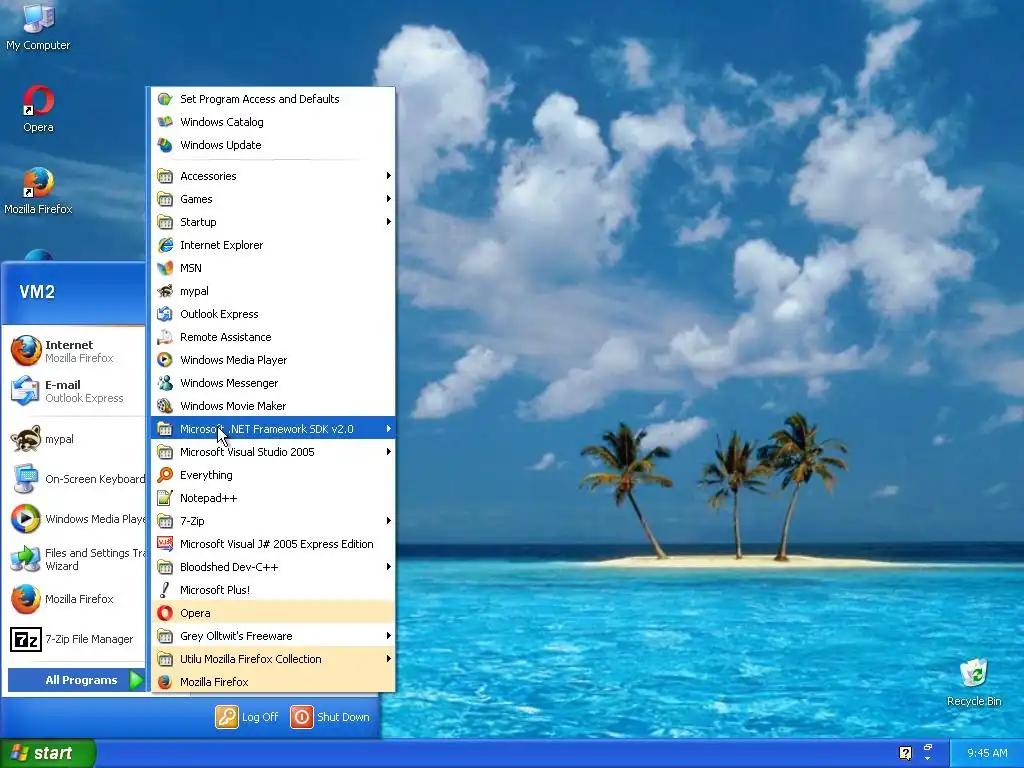
Task: Expand the Startup submenu arrow
Action: click(389, 221)
